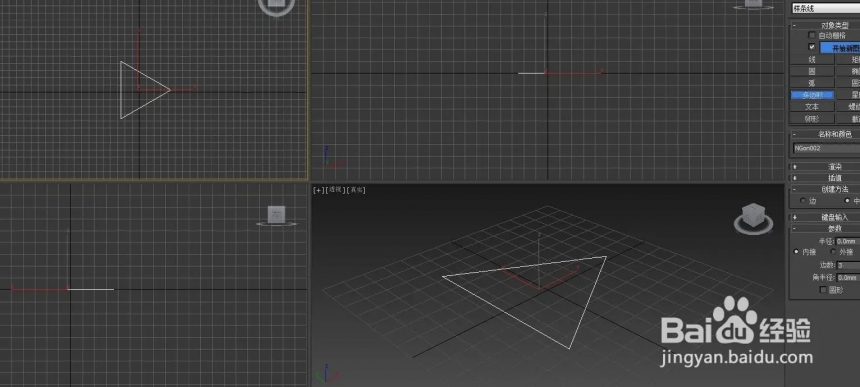Select the partly visible 矩形 button

(848, 60)
